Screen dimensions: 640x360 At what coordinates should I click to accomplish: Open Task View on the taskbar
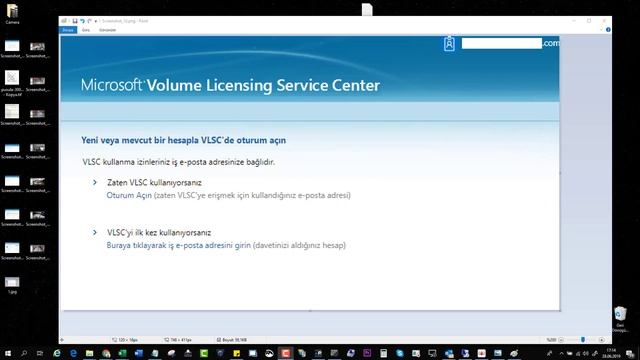pos(40,353)
